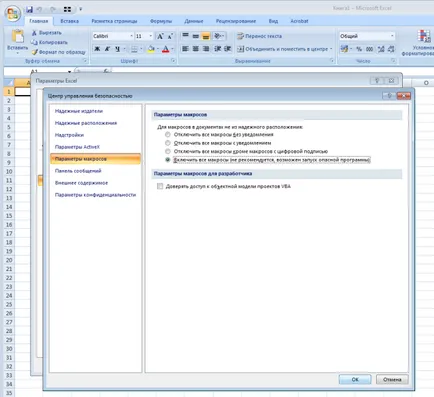
Task: Toggle bold (Ж) formatting
Action: pos(97,49)
